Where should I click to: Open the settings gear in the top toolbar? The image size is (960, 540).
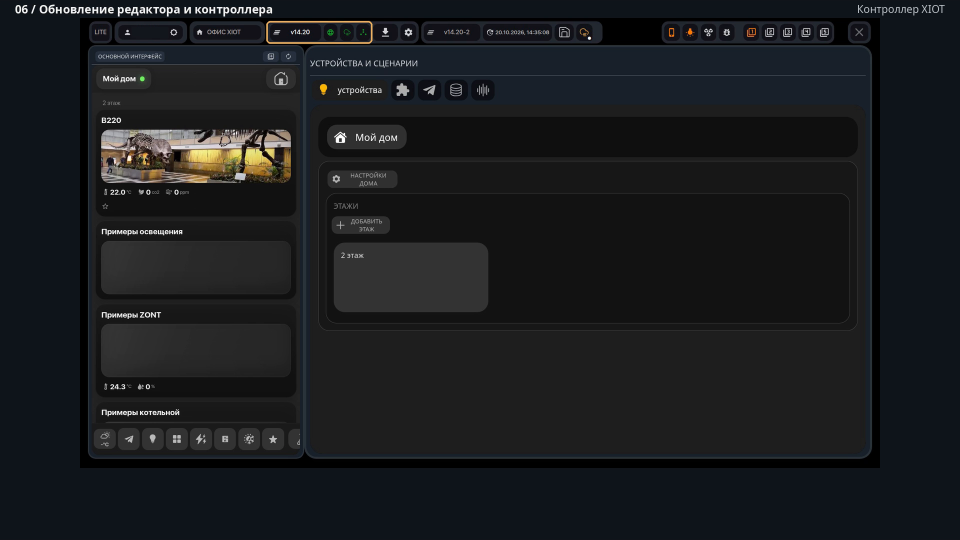tap(408, 32)
